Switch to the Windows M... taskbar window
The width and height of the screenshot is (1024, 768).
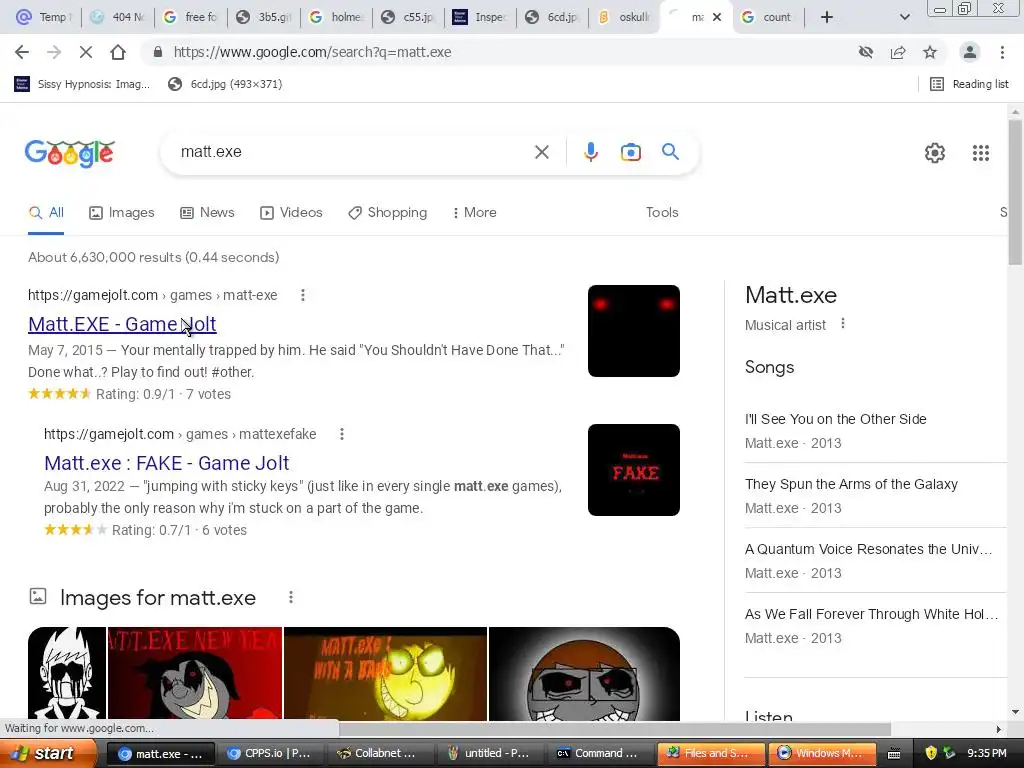tap(822, 753)
